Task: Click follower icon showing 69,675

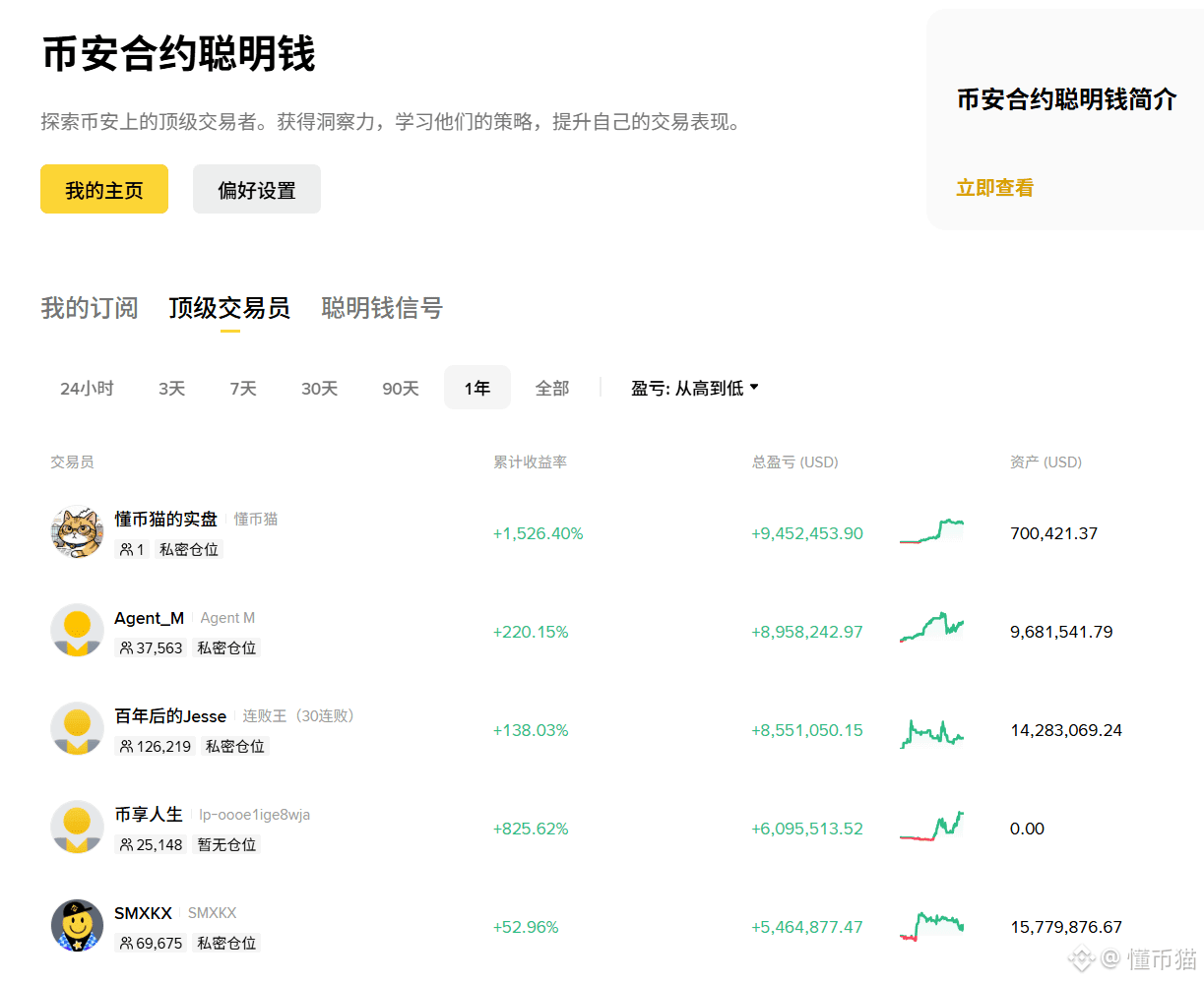Action: click(126, 943)
